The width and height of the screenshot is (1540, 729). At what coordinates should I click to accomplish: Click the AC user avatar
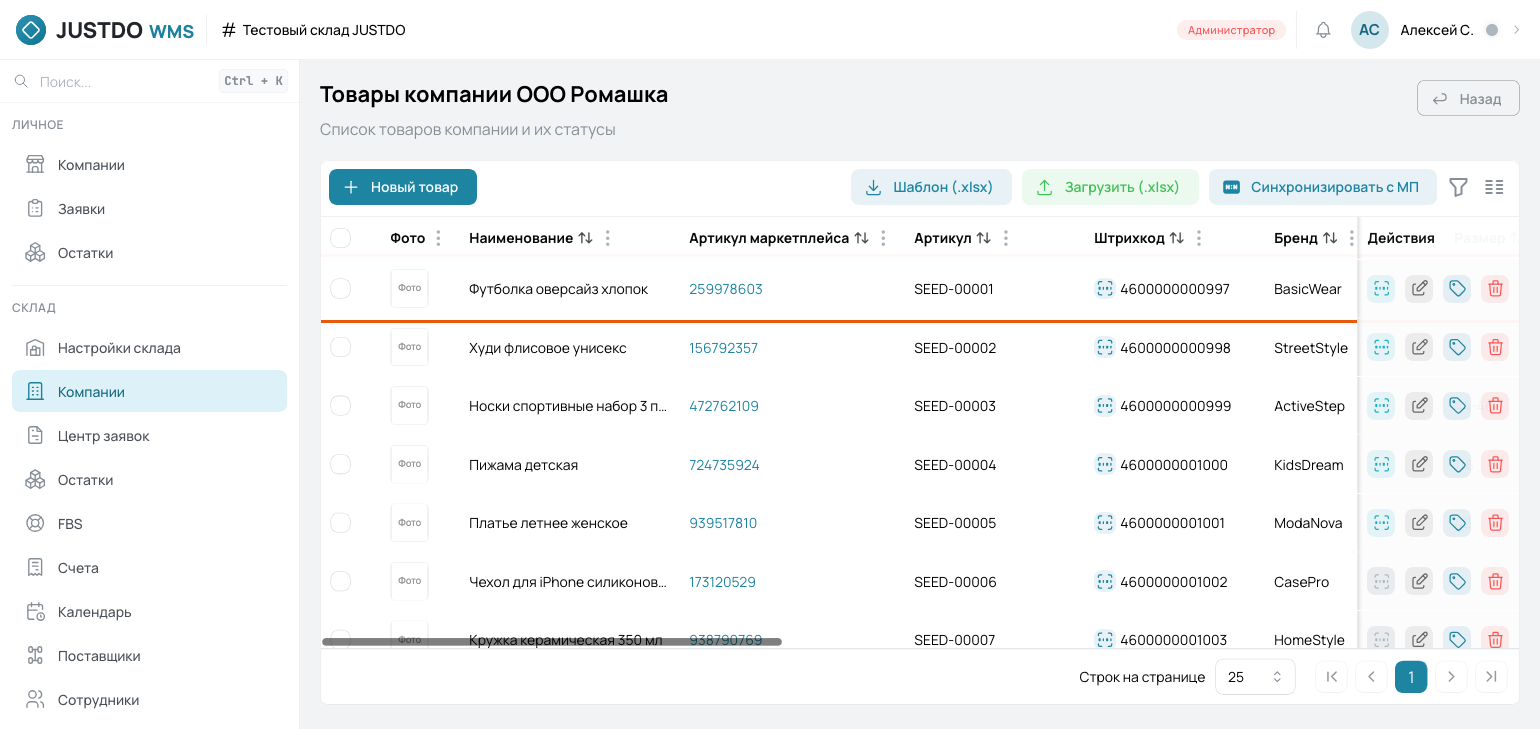click(x=1369, y=30)
